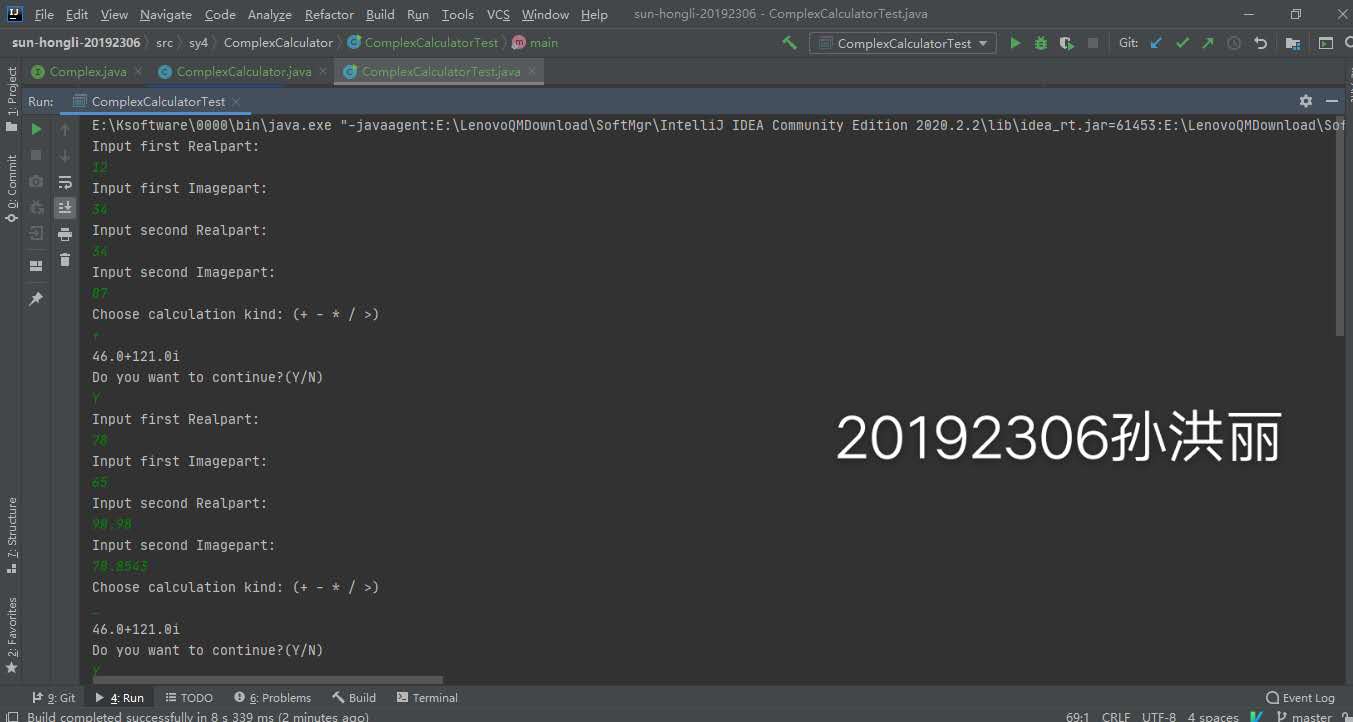The width and height of the screenshot is (1353, 722).
Task: Open the Help menu
Action: pyautogui.click(x=594, y=15)
